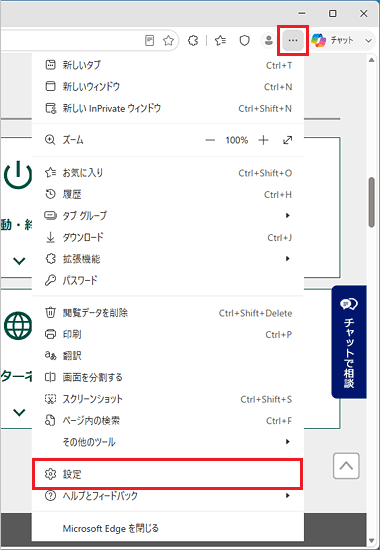This screenshot has width=380, height=550.
Task: Select 新しいウィンドウ menu item
Action: click(168, 87)
